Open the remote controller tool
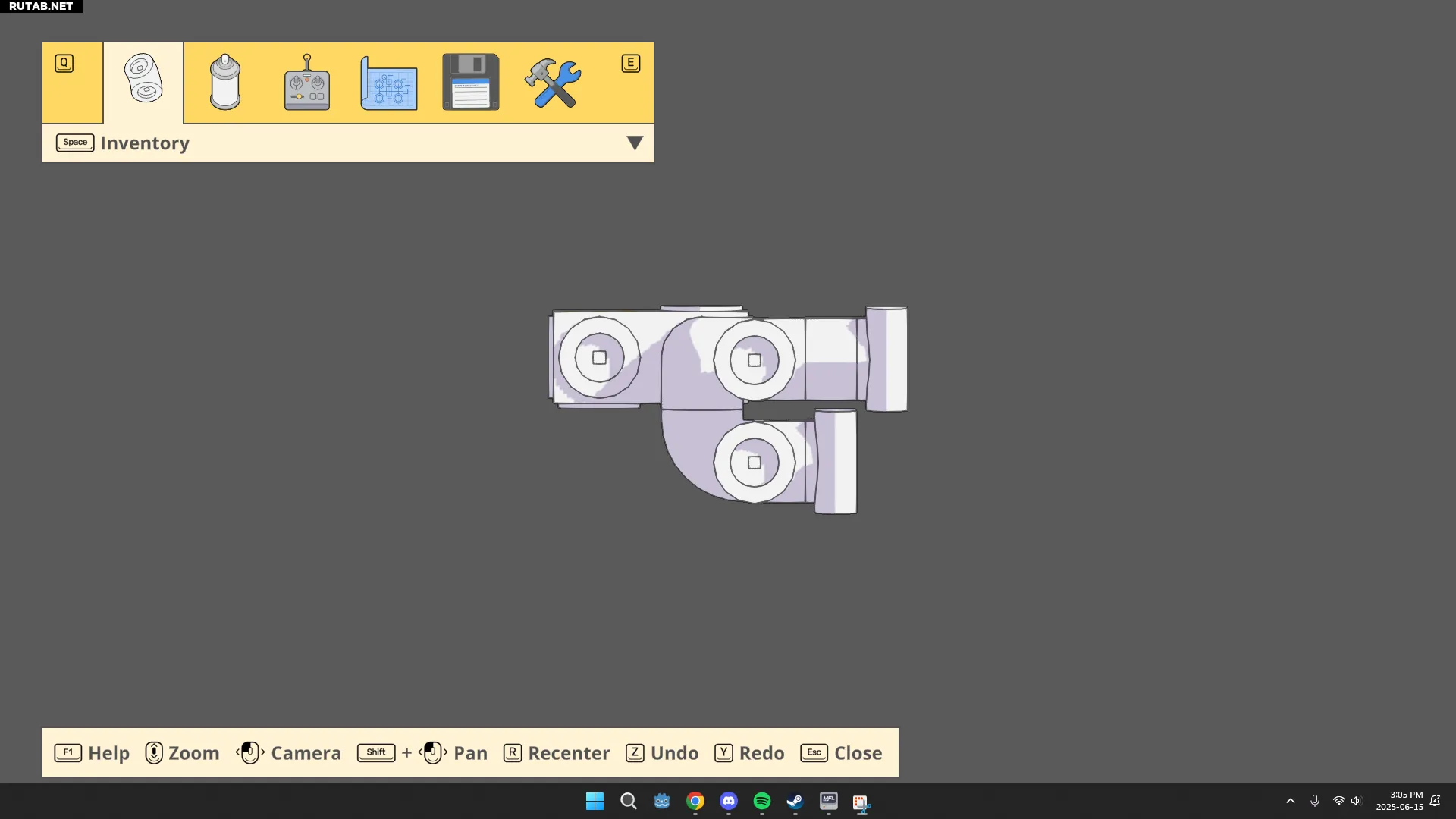The image size is (1456, 819). tap(307, 82)
